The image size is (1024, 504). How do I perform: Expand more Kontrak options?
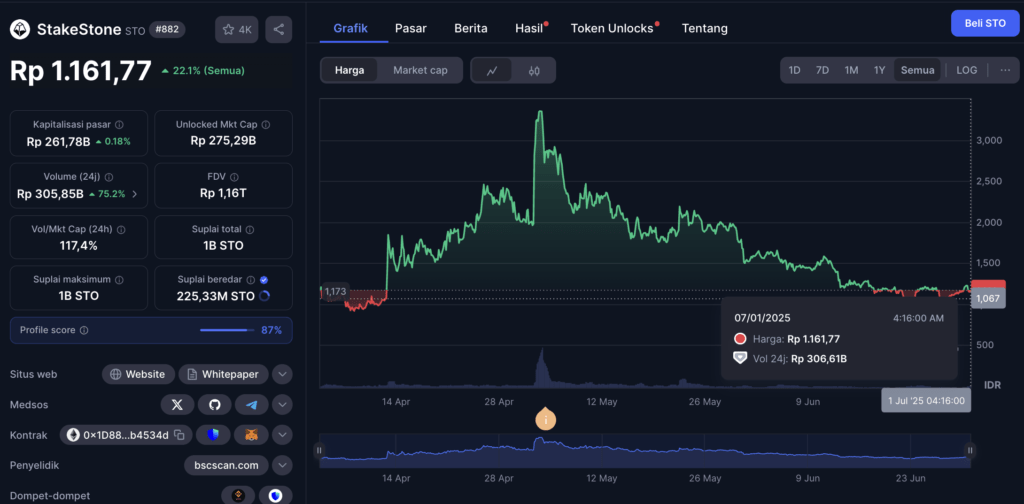282,435
